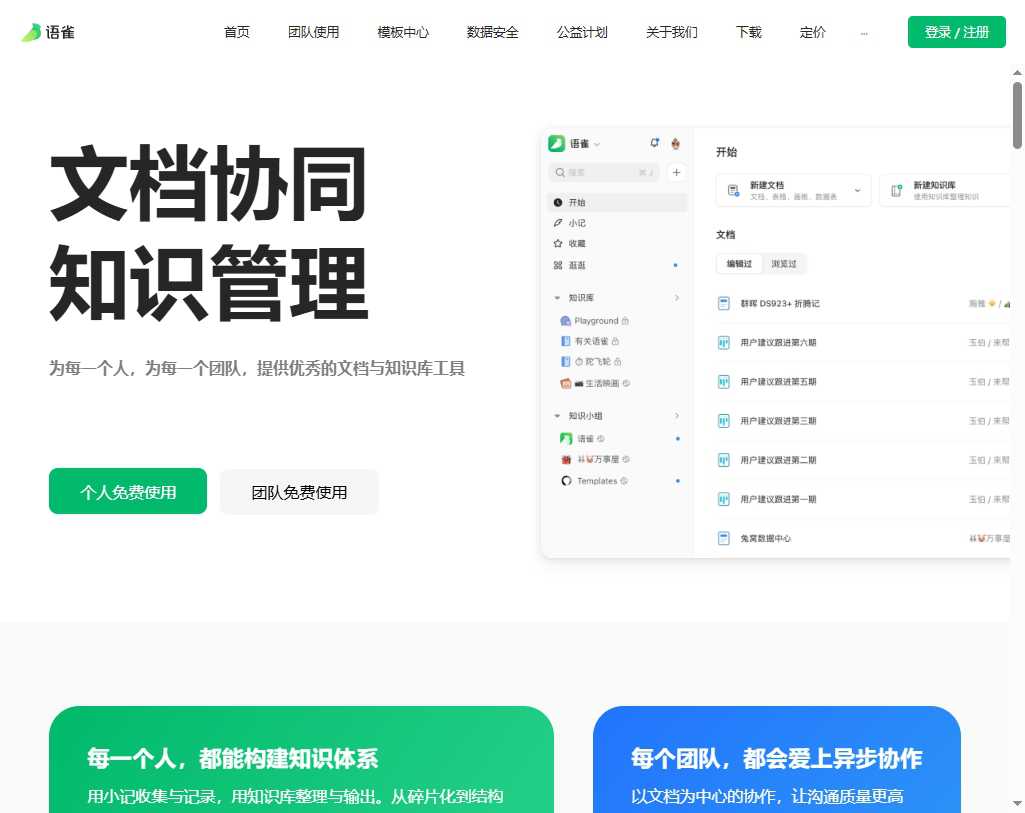Image resolution: width=1025 pixels, height=813 pixels.
Task: Open the 团队使用 nav item
Action: pos(314,32)
